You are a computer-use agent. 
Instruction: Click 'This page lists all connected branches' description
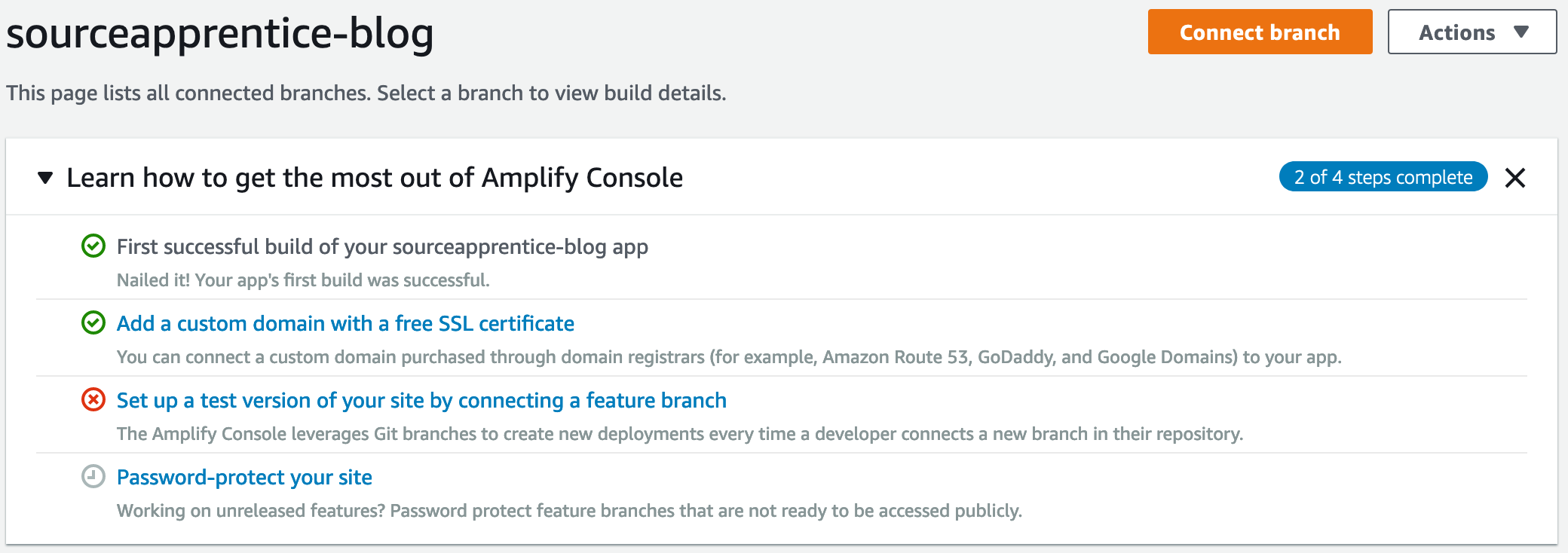[366, 93]
